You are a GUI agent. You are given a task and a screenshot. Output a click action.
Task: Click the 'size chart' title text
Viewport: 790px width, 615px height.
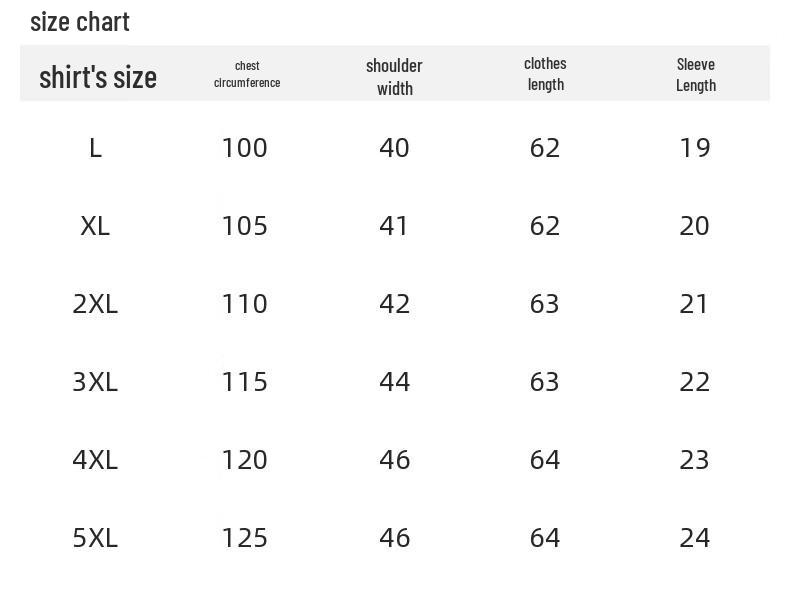[x=80, y=21]
